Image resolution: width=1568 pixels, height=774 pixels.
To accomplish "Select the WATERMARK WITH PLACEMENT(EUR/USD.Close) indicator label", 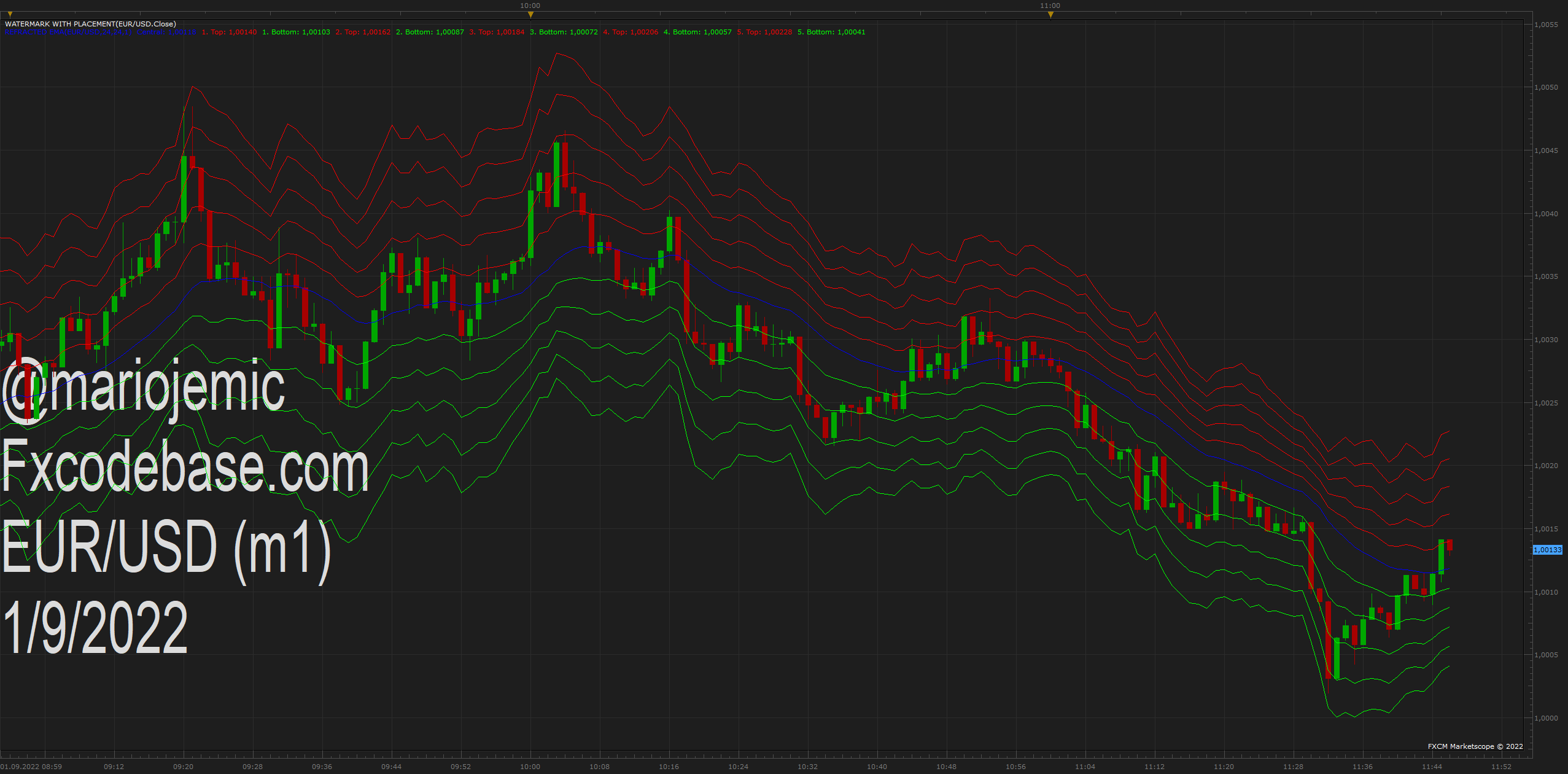I will pos(90,24).
